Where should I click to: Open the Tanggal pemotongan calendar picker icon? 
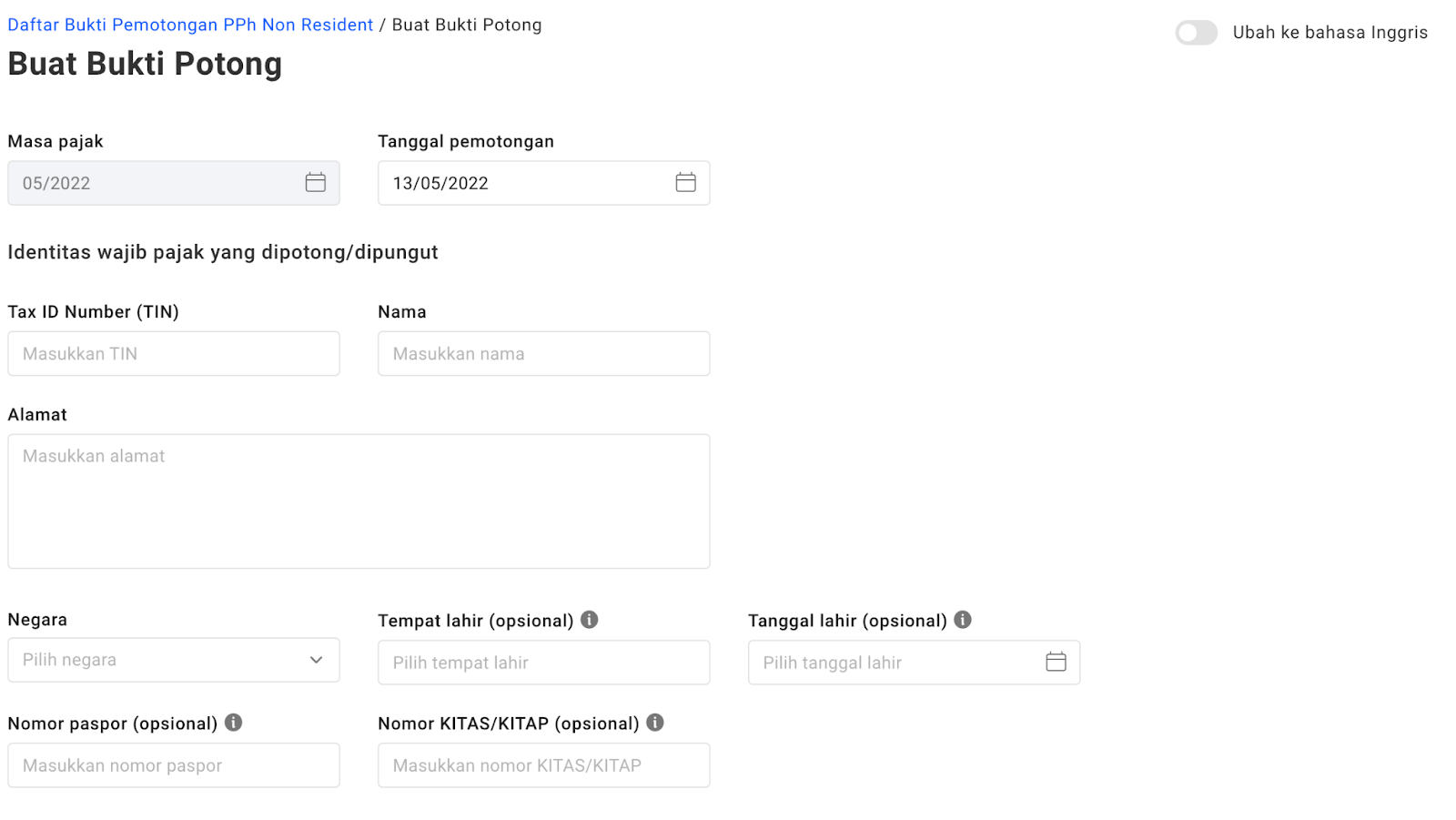coord(685,183)
